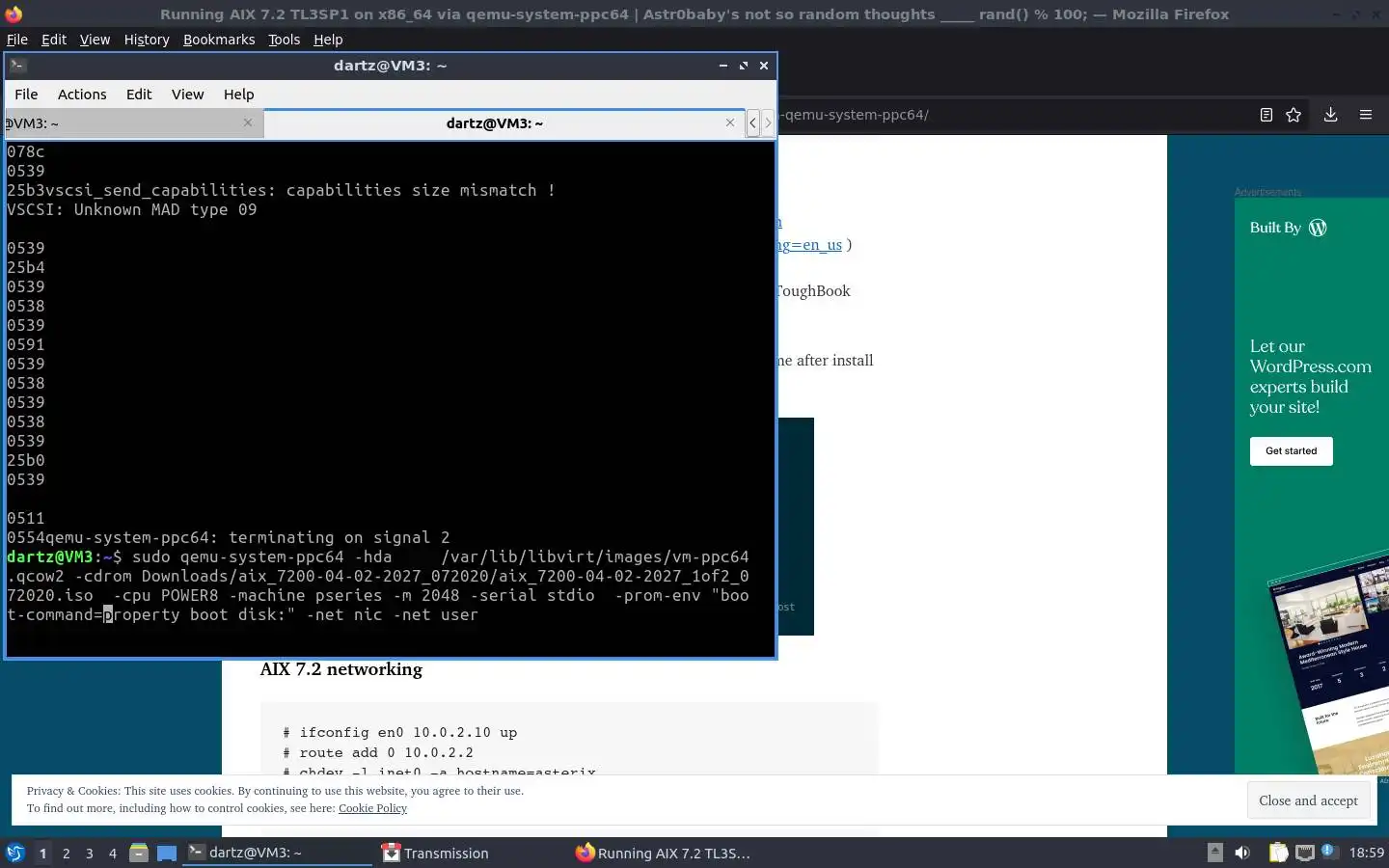
Task: Open terminal Help menu
Action: click(239, 95)
